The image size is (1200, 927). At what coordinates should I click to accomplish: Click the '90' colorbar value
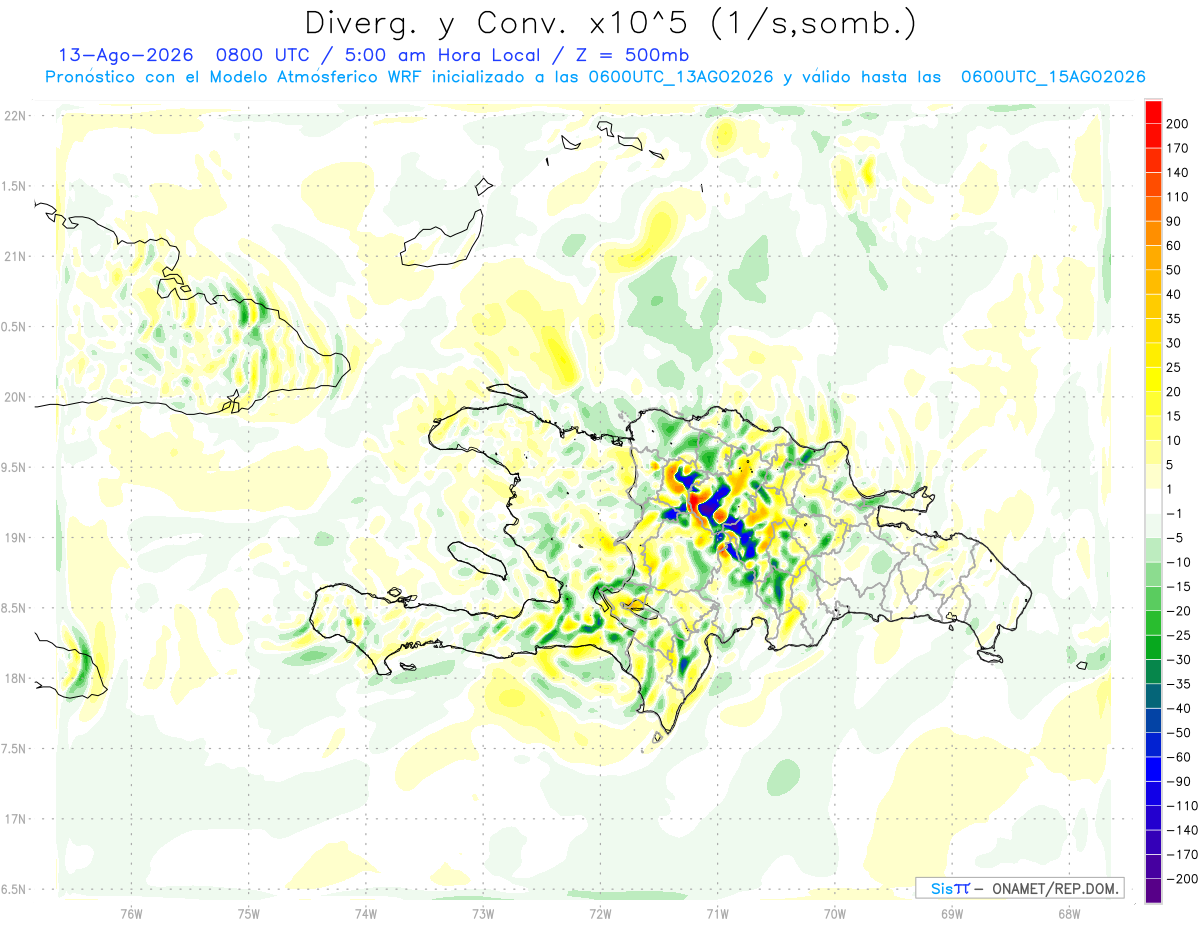(1174, 222)
